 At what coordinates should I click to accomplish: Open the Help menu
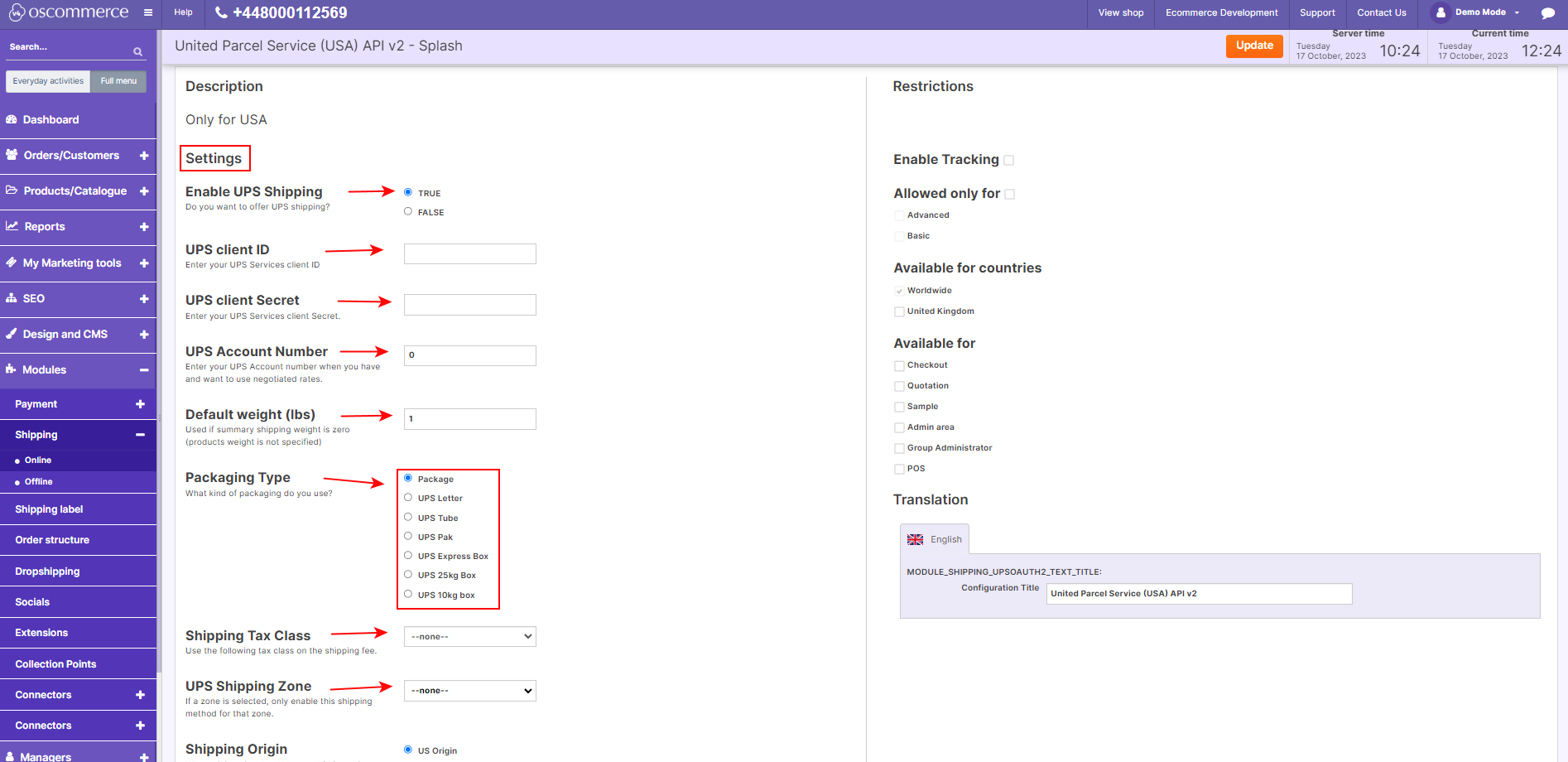[184, 12]
